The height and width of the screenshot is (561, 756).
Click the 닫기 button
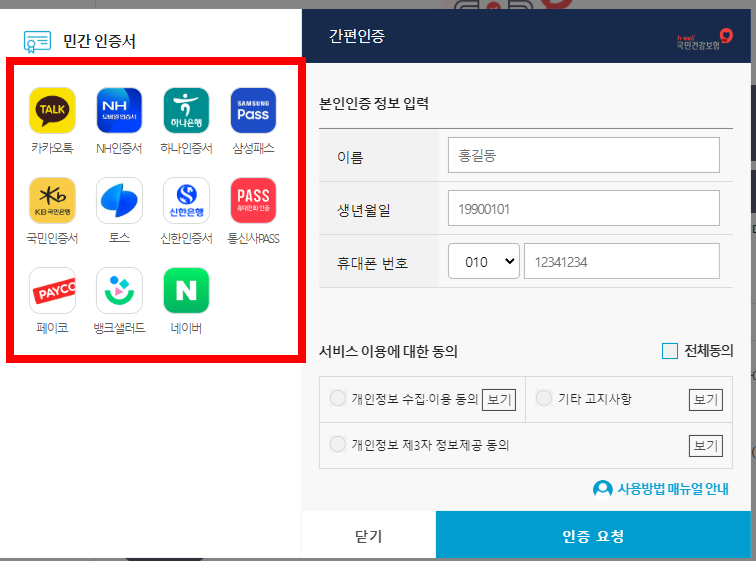[x=369, y=535]
